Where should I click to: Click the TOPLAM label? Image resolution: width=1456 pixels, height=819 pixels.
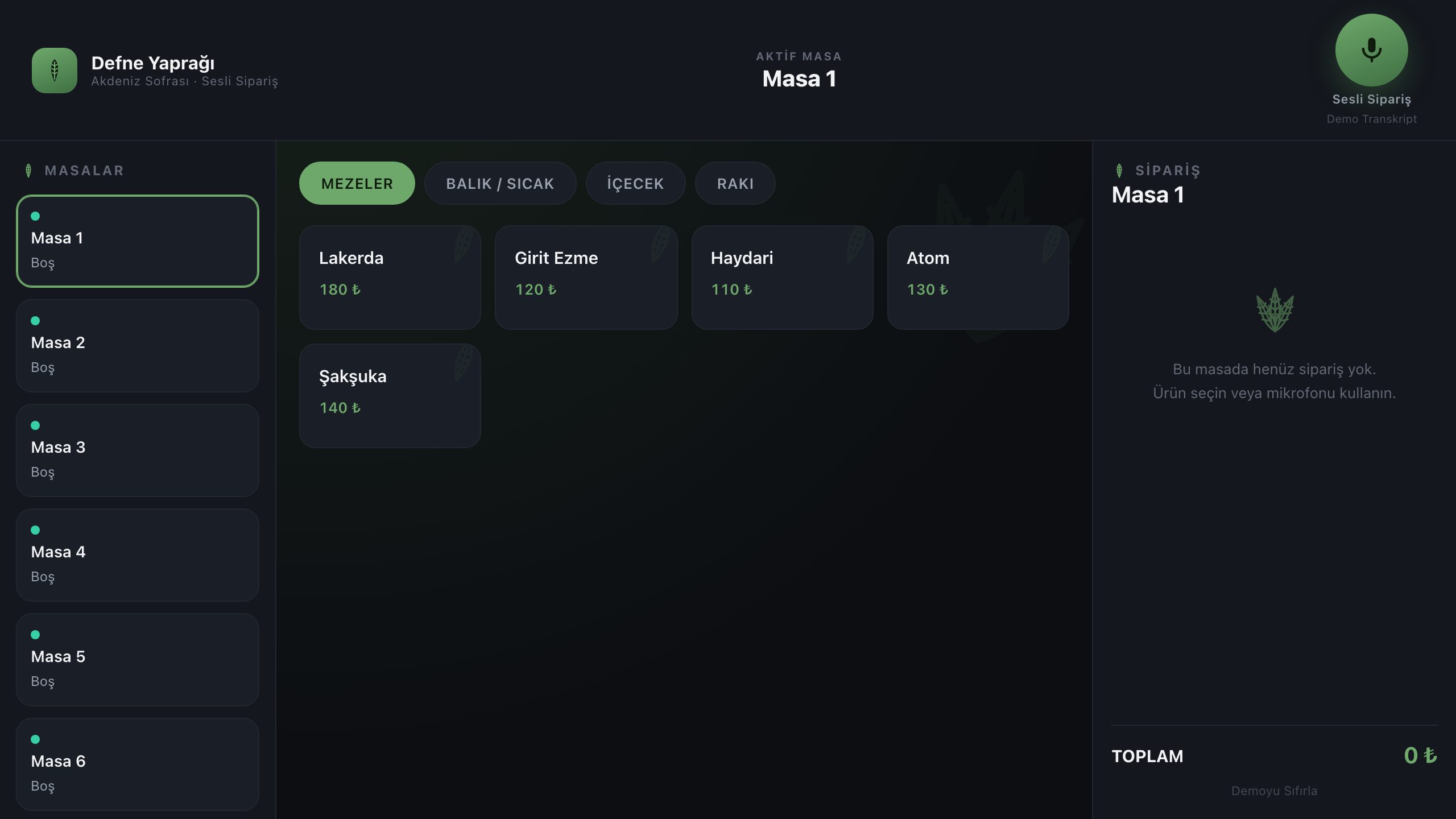pos(1147,756)
